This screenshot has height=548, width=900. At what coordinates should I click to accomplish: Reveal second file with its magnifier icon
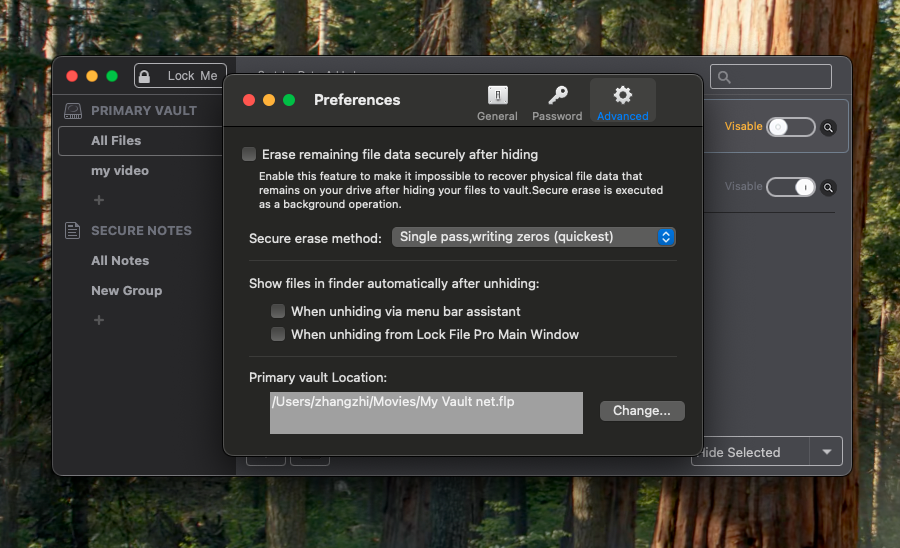828,187
